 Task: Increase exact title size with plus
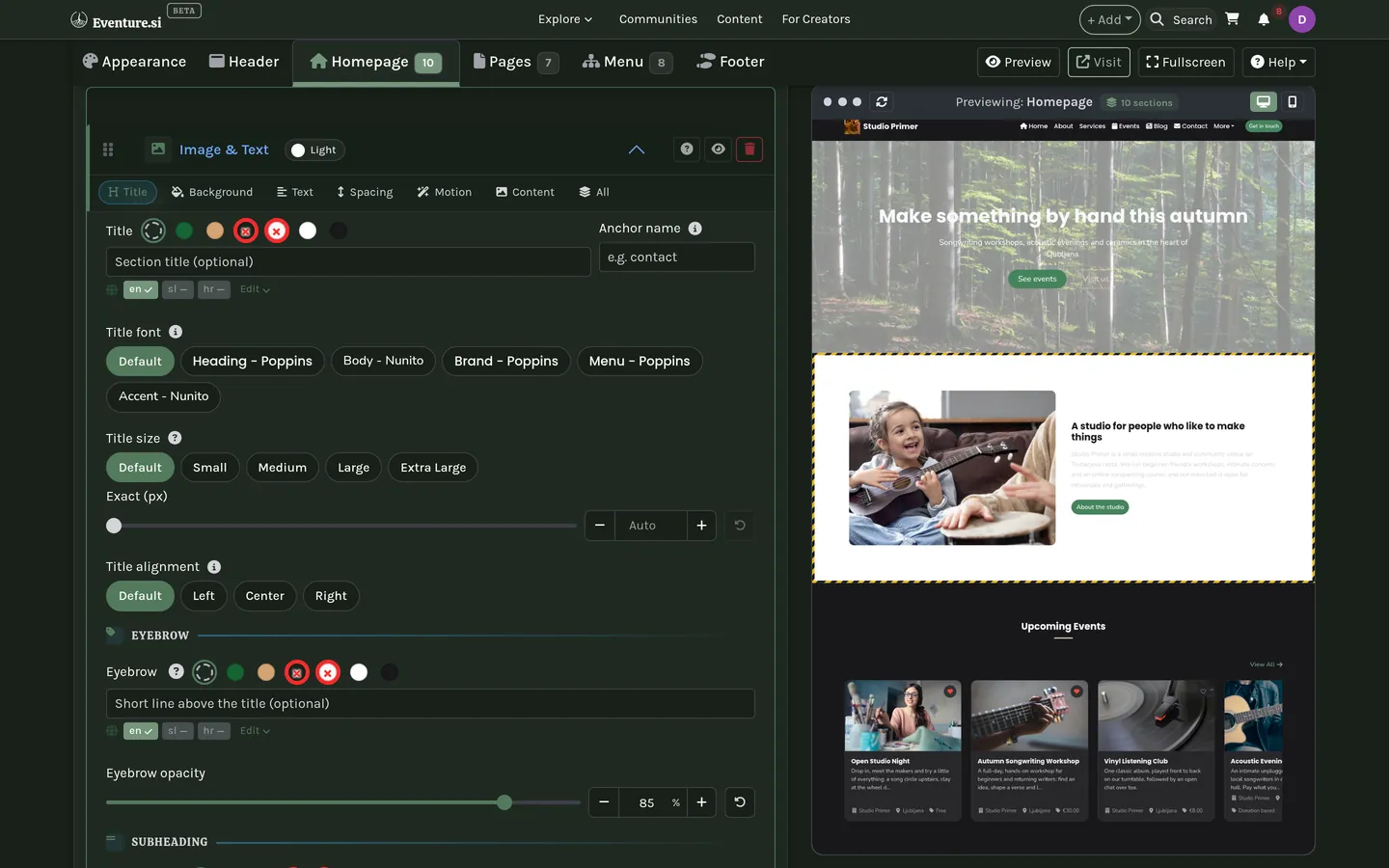tap(701, 526)
